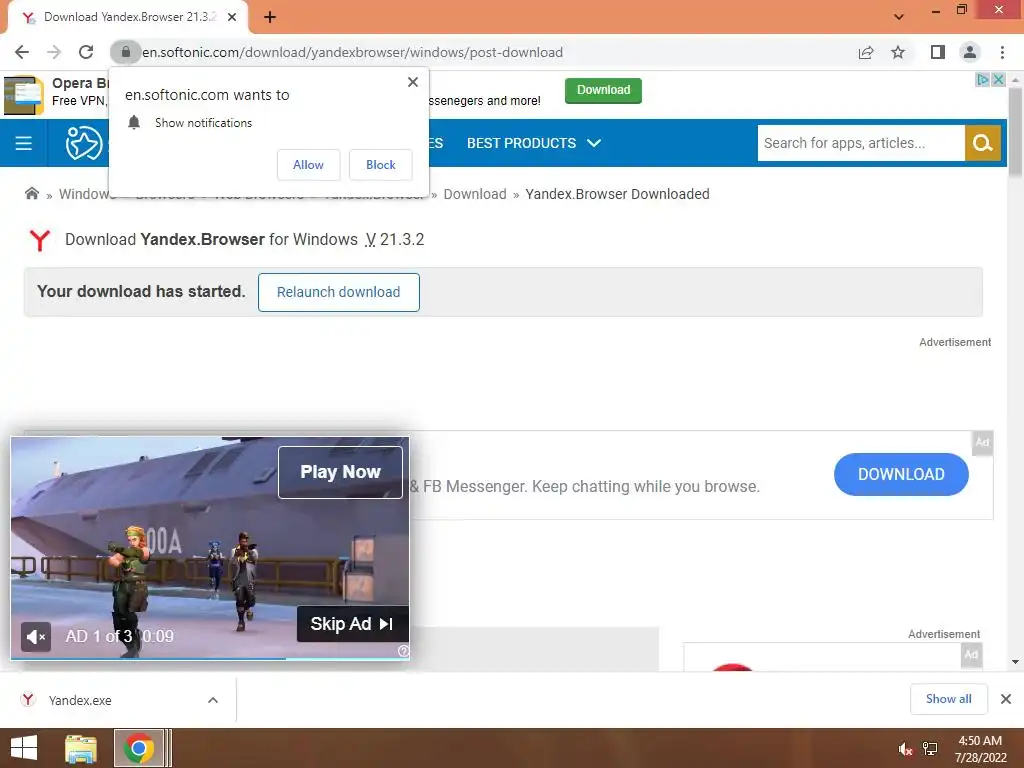The height and width of the screenshot is (768, 1024).
Task: Open a new browser tab
Action: pyautogui.click(x=270, y=17)
